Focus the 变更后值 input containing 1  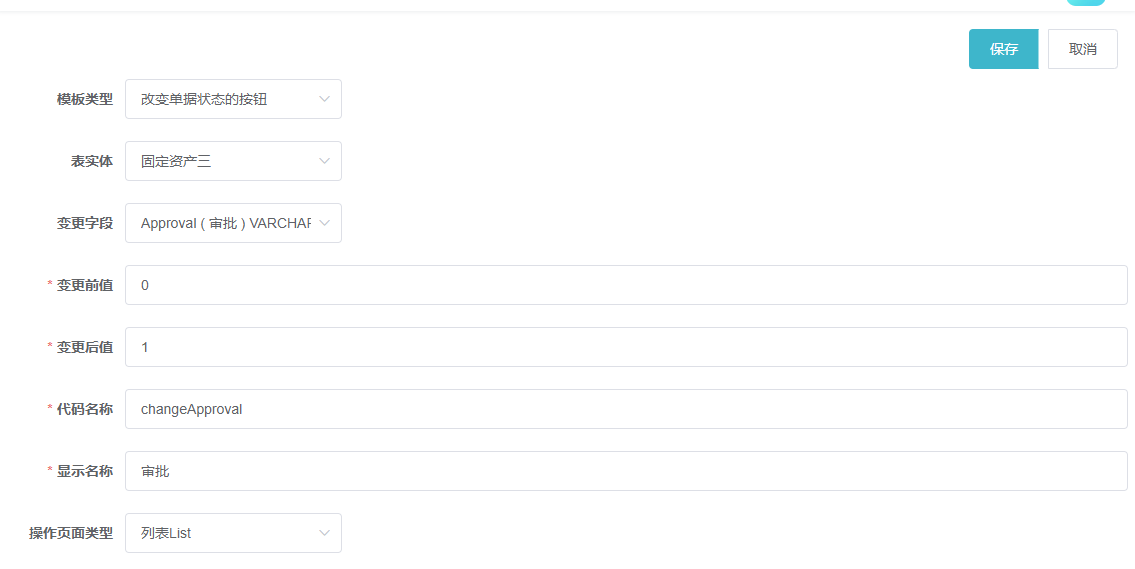(626, 347)
